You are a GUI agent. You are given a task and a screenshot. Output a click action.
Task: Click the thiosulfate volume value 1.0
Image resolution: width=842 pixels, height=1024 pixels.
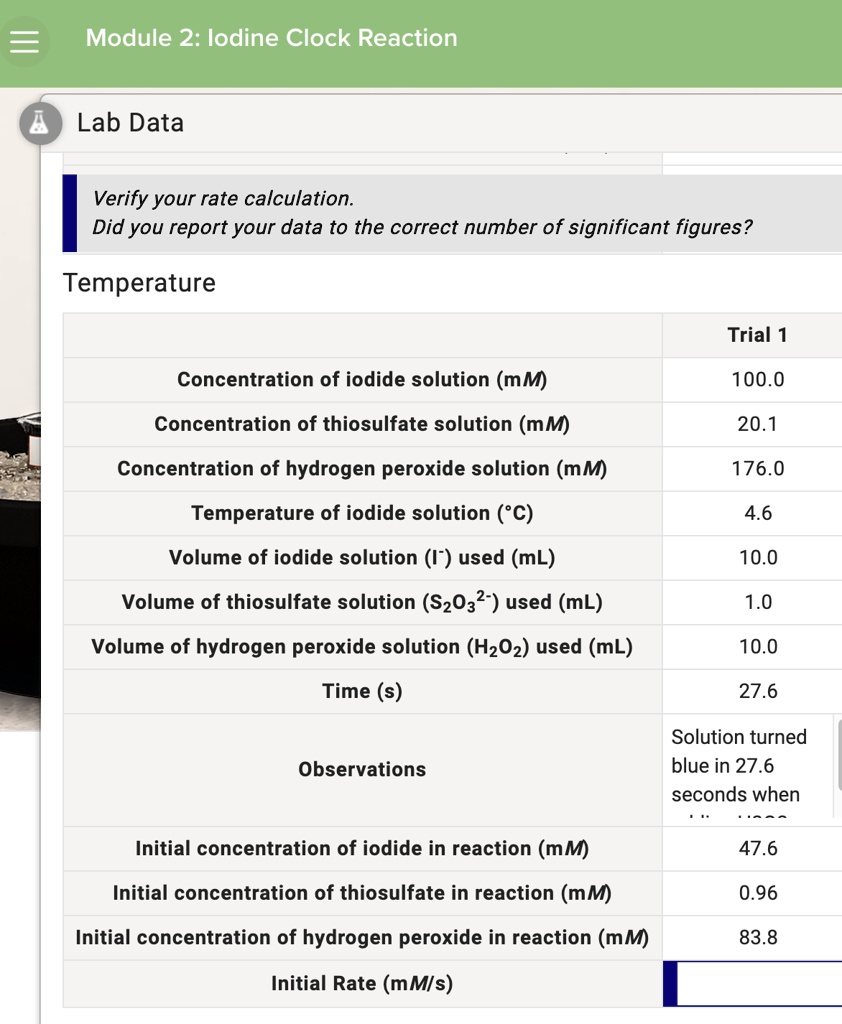click(757, 602)
